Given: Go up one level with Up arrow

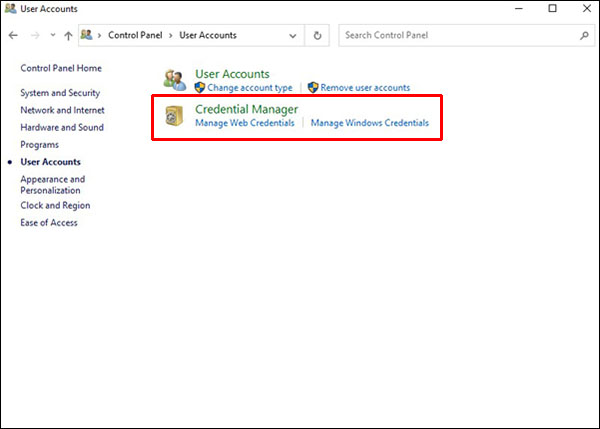Looking at the screenshot, I should [x=68, y=36].
